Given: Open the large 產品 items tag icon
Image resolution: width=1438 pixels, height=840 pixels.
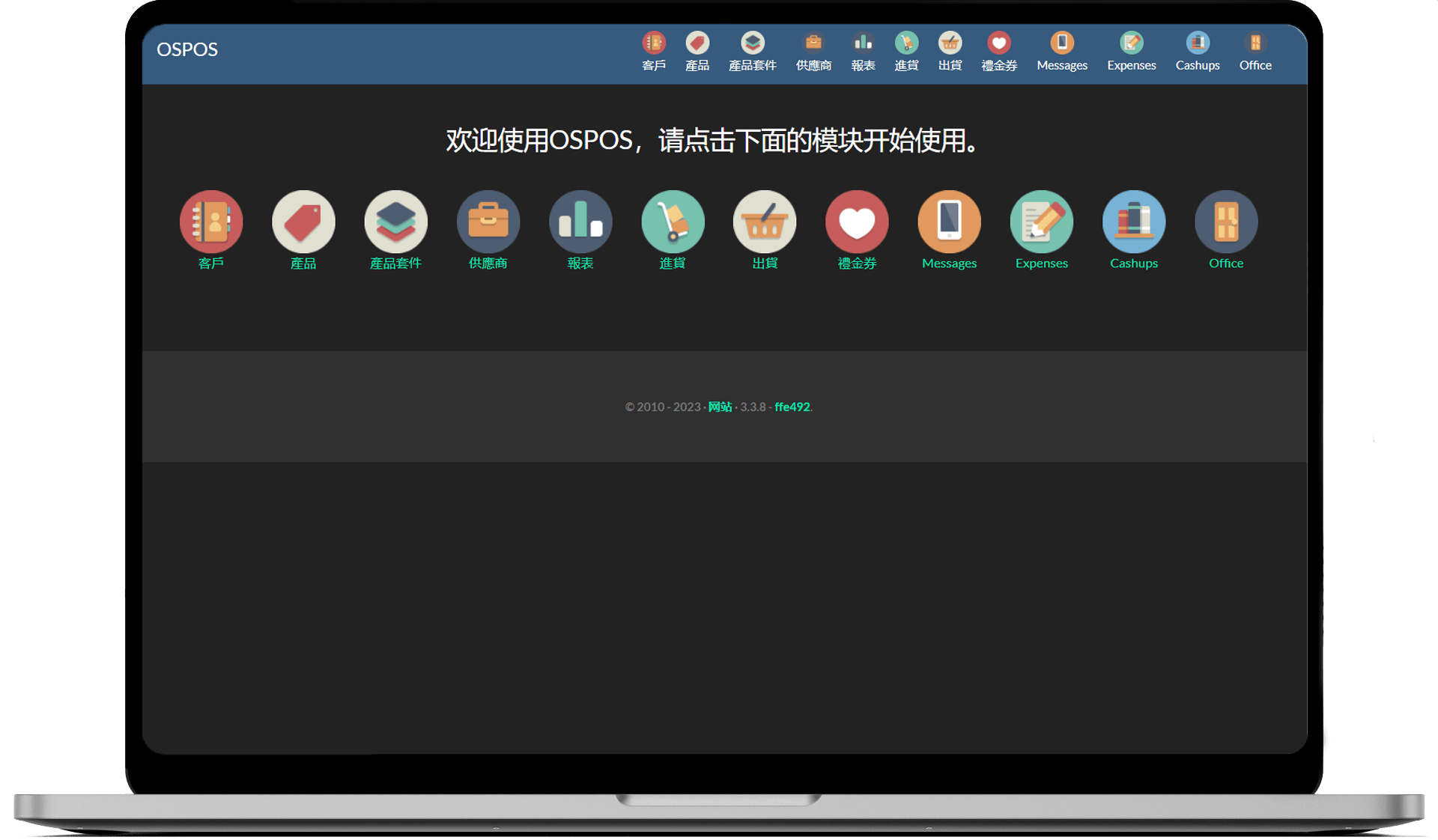Looking at the screenshot, I should coord(303,222).
